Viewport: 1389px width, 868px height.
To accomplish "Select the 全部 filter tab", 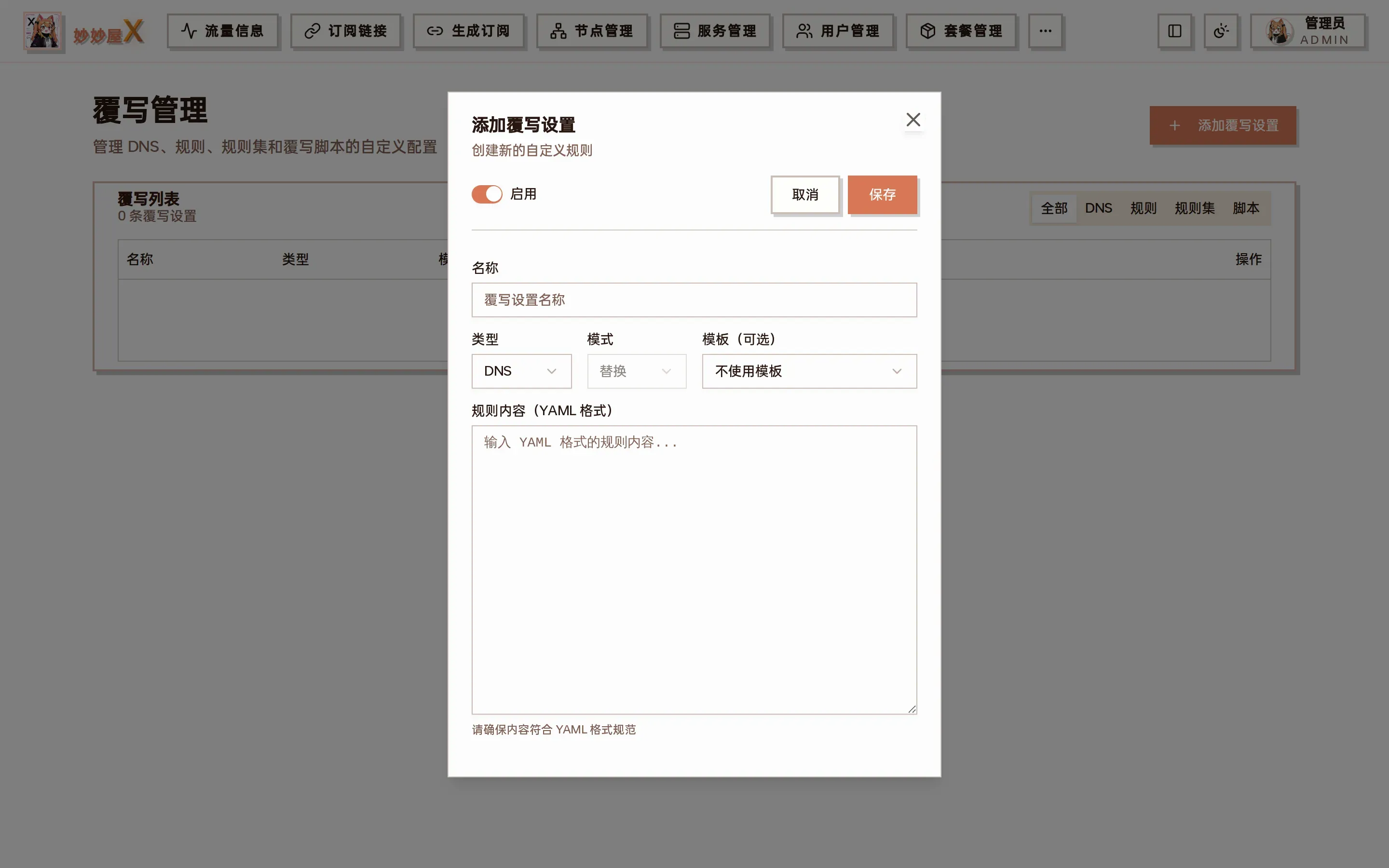I will click(x=1054, y=208).
